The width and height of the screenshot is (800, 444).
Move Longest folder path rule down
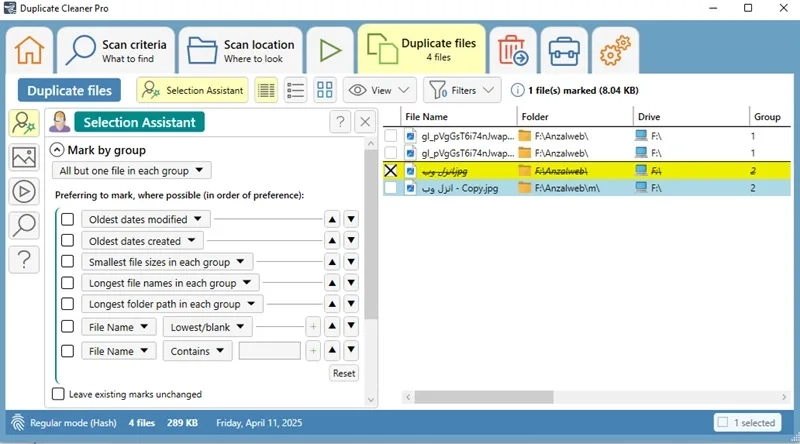[x=351, y=304]
